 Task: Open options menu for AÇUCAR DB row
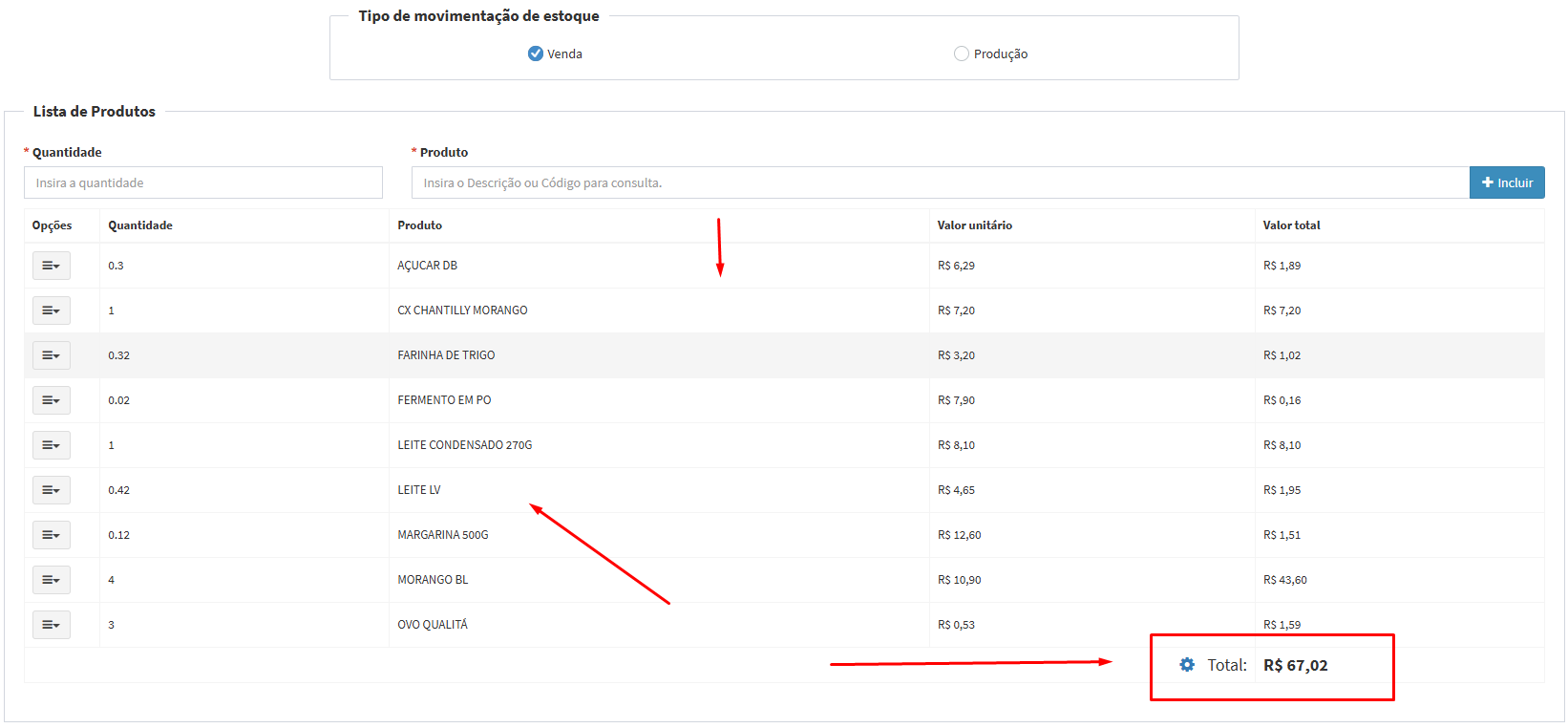[x=52, y=266]
